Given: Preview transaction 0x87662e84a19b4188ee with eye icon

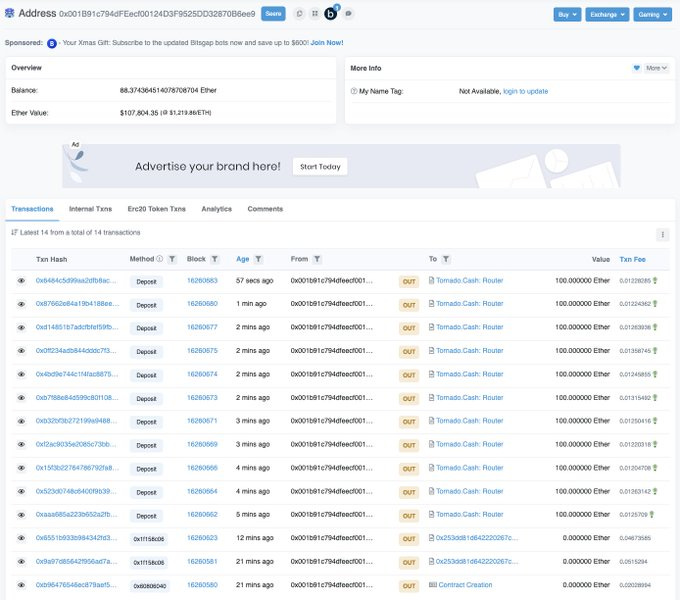Looking at the screenshot, I should click(21, 304).
